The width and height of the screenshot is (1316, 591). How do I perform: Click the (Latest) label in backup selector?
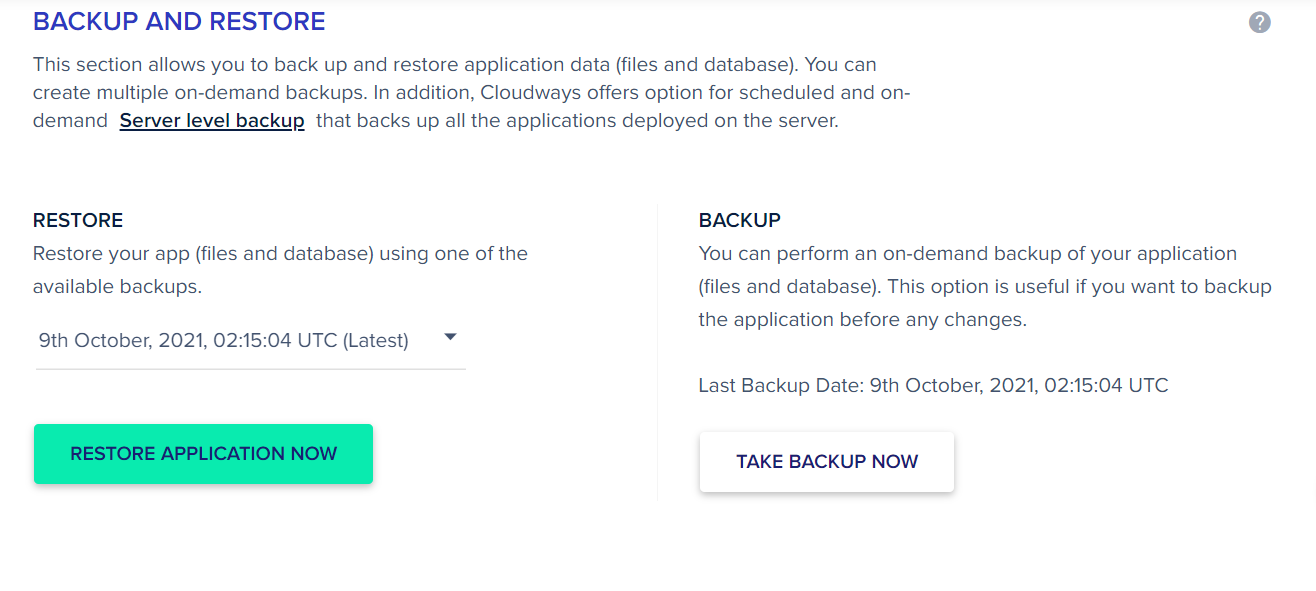376,341
